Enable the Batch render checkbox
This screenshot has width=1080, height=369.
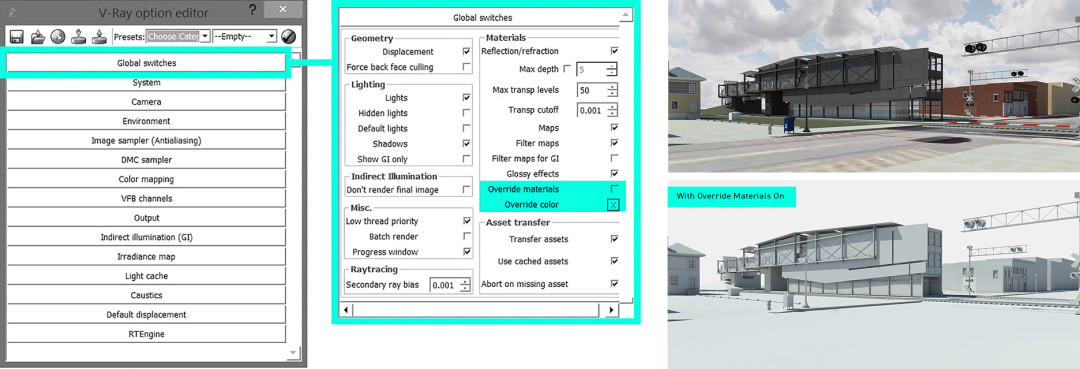tap(467, 236)
